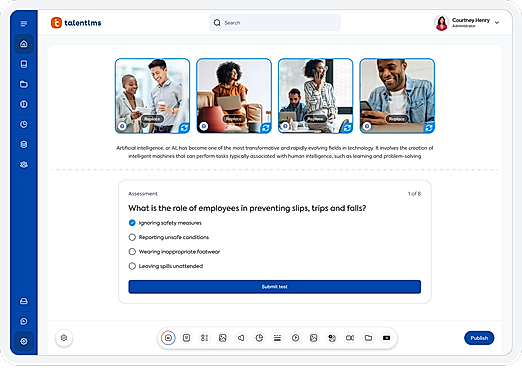Focus the Search field
522x368 pixels.
[x=275, y=23]
